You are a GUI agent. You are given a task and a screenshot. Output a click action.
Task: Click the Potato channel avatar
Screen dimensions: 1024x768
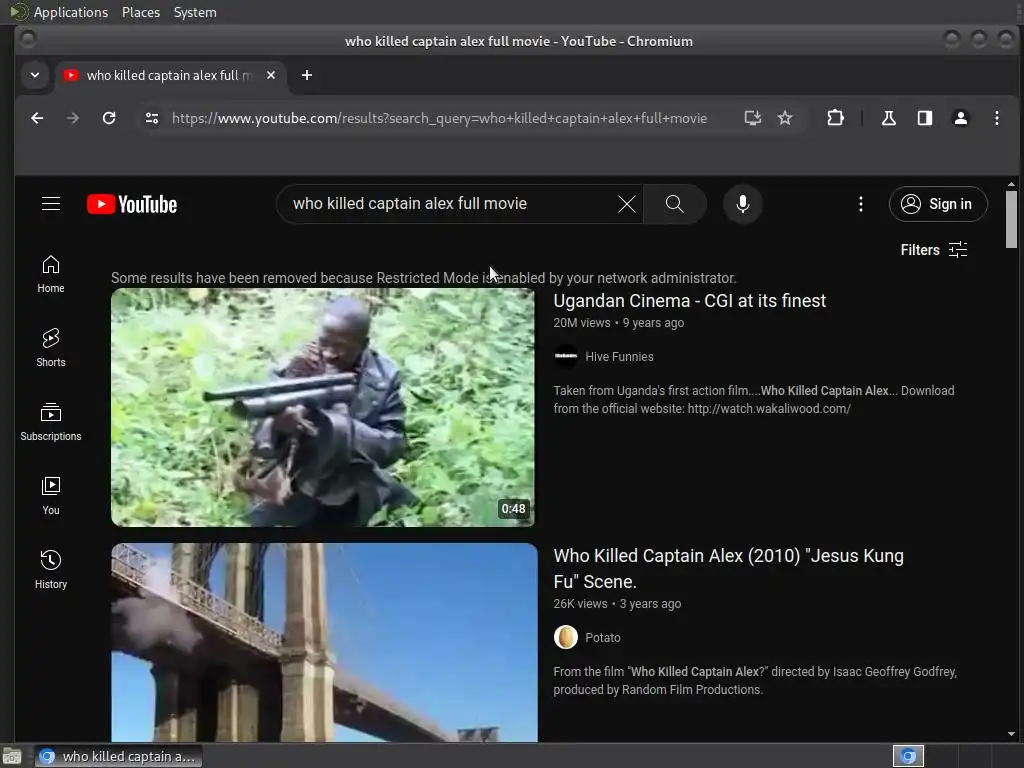(566, 637)
